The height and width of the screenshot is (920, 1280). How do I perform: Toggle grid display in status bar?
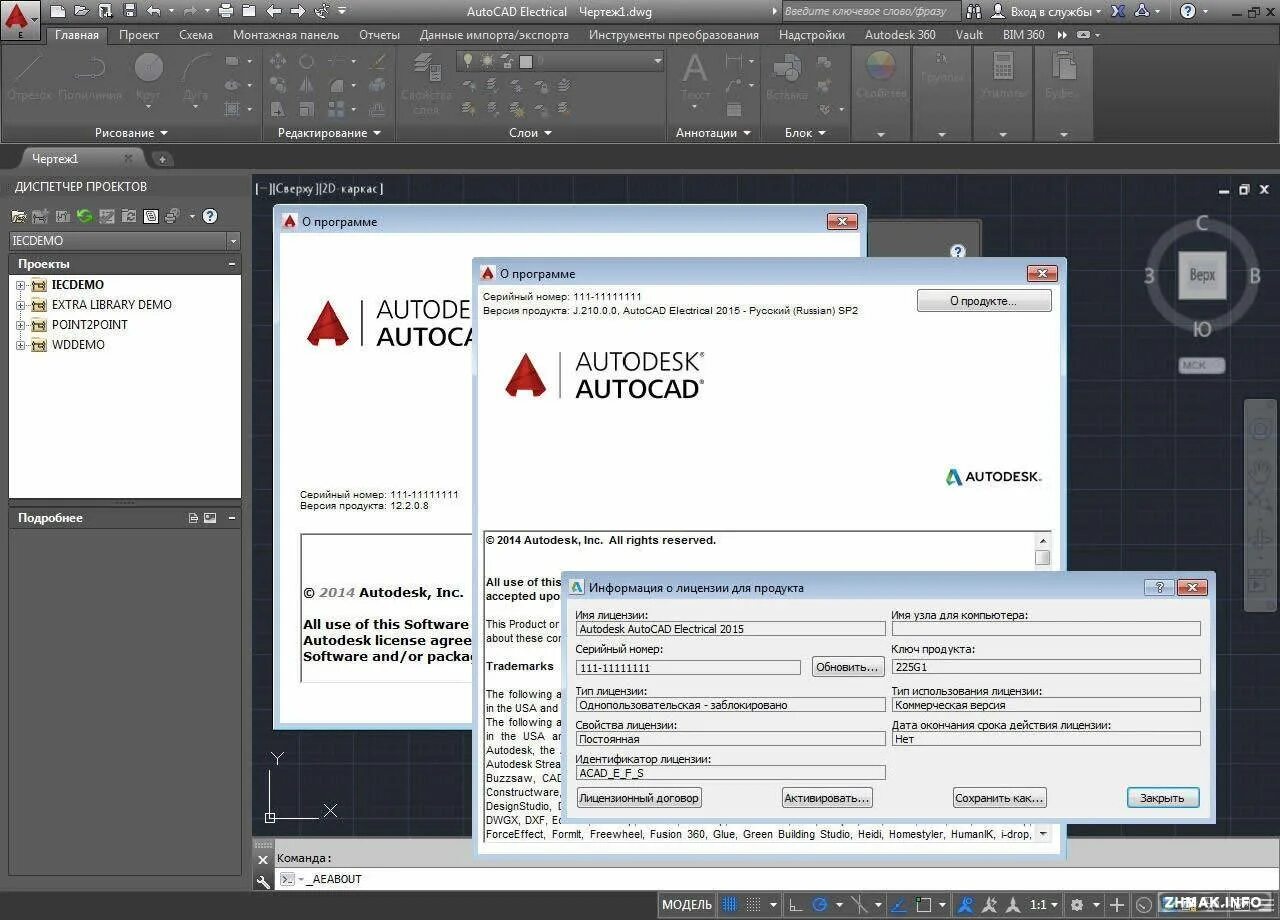pos(730,905)
